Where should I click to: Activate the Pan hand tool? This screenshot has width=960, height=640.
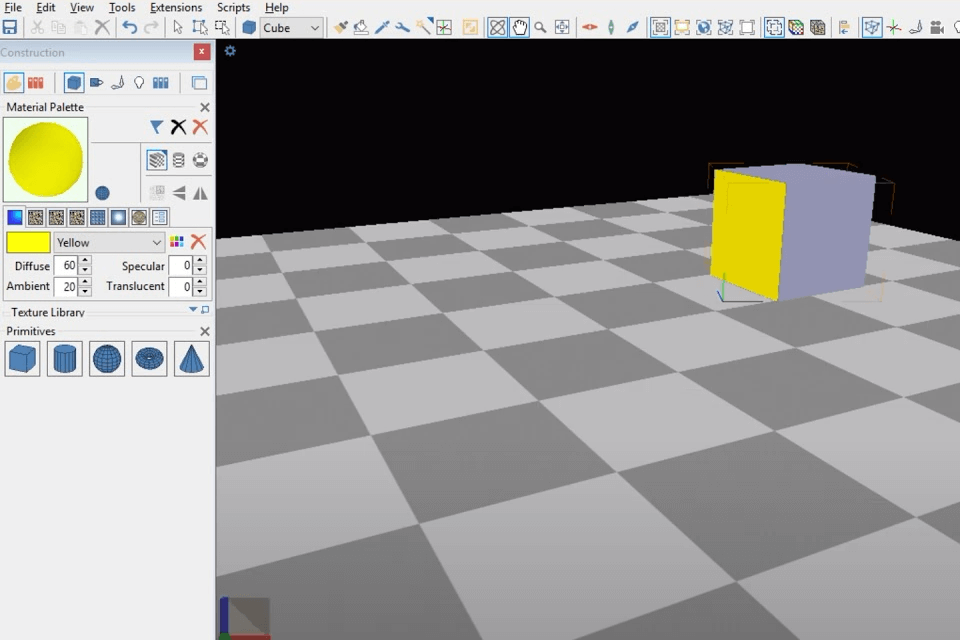pyautogui.click(x=520, y=27)
